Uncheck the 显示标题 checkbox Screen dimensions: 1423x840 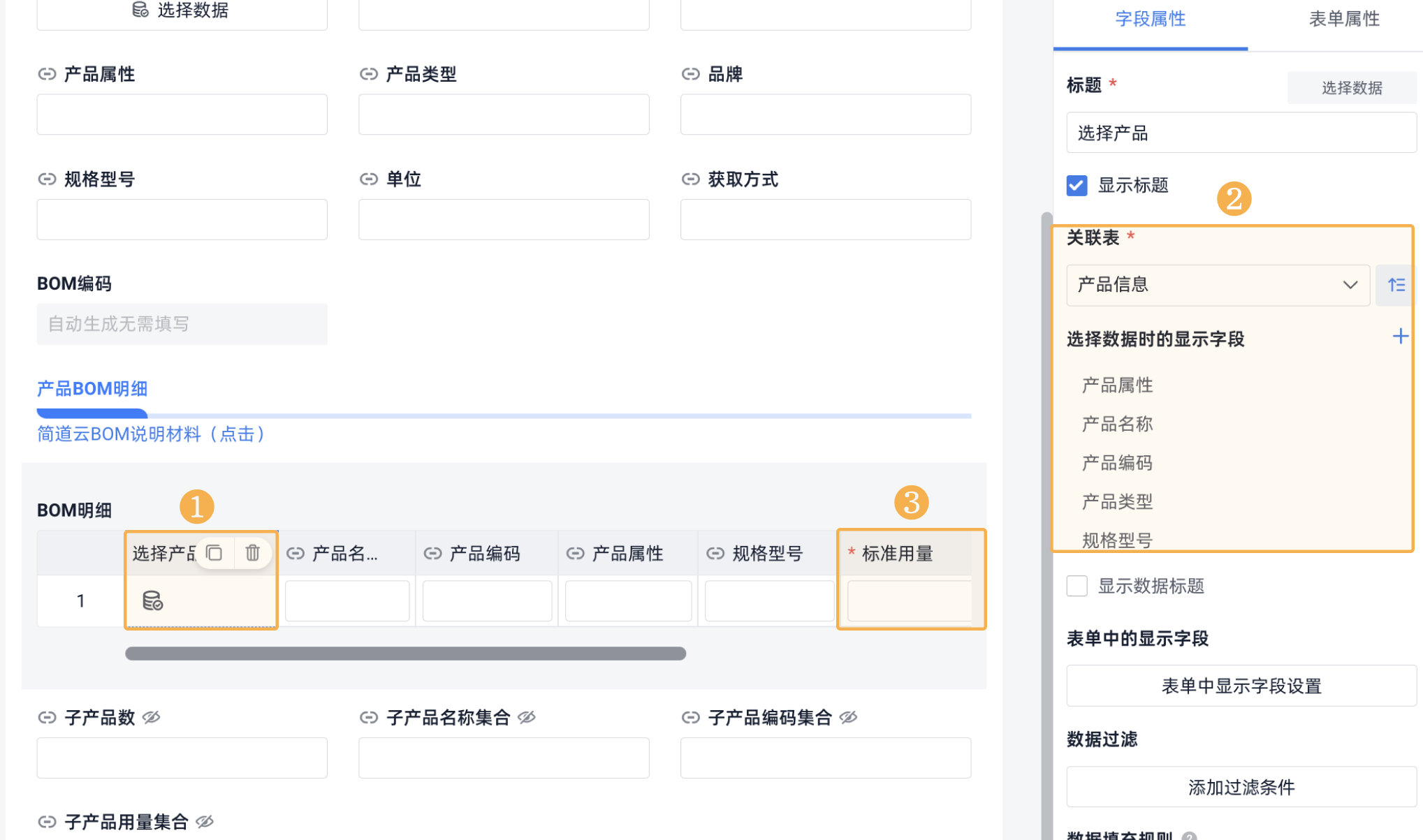coord(1077,186)
